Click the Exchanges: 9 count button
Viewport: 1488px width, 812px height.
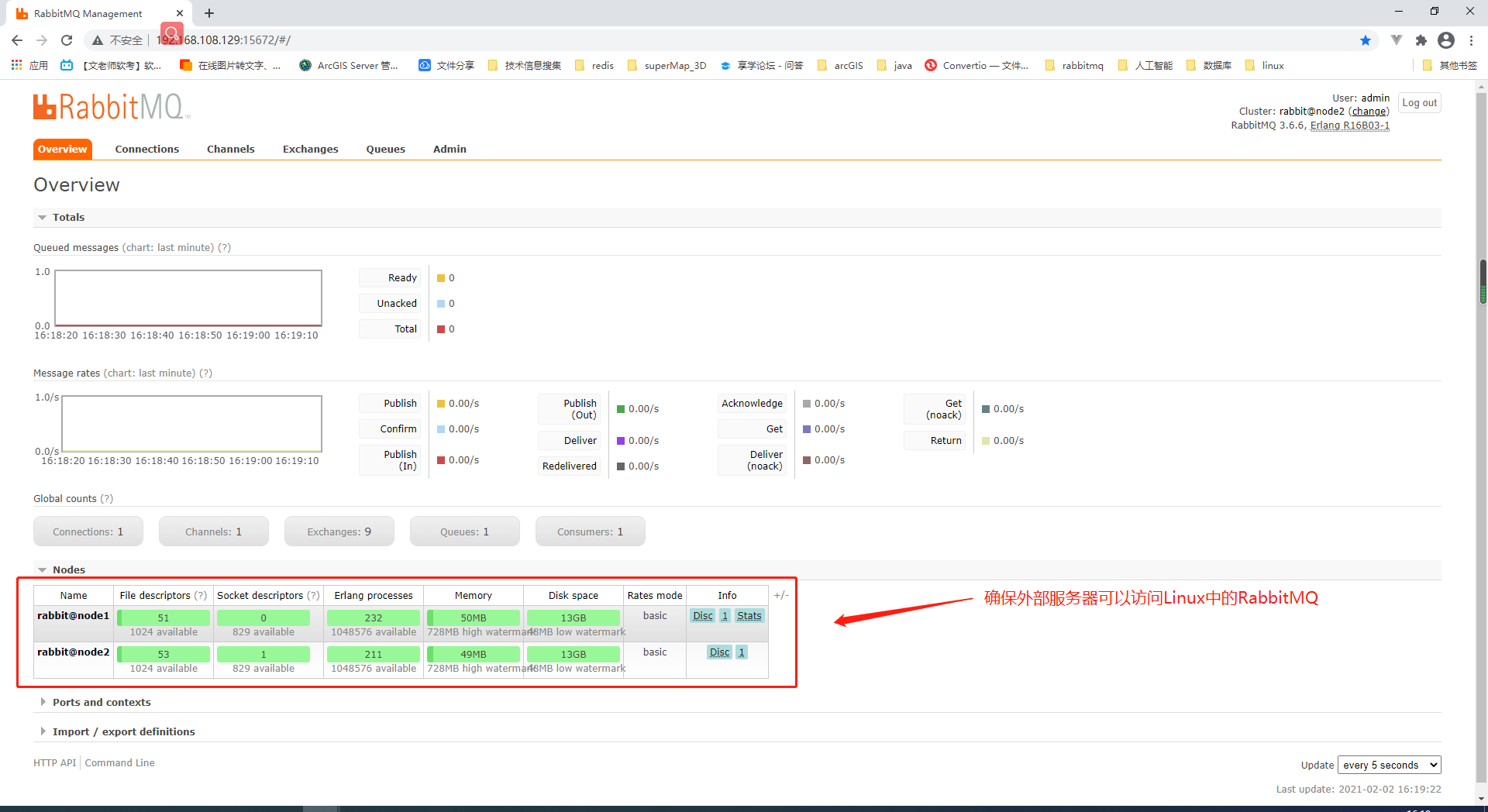339,532
